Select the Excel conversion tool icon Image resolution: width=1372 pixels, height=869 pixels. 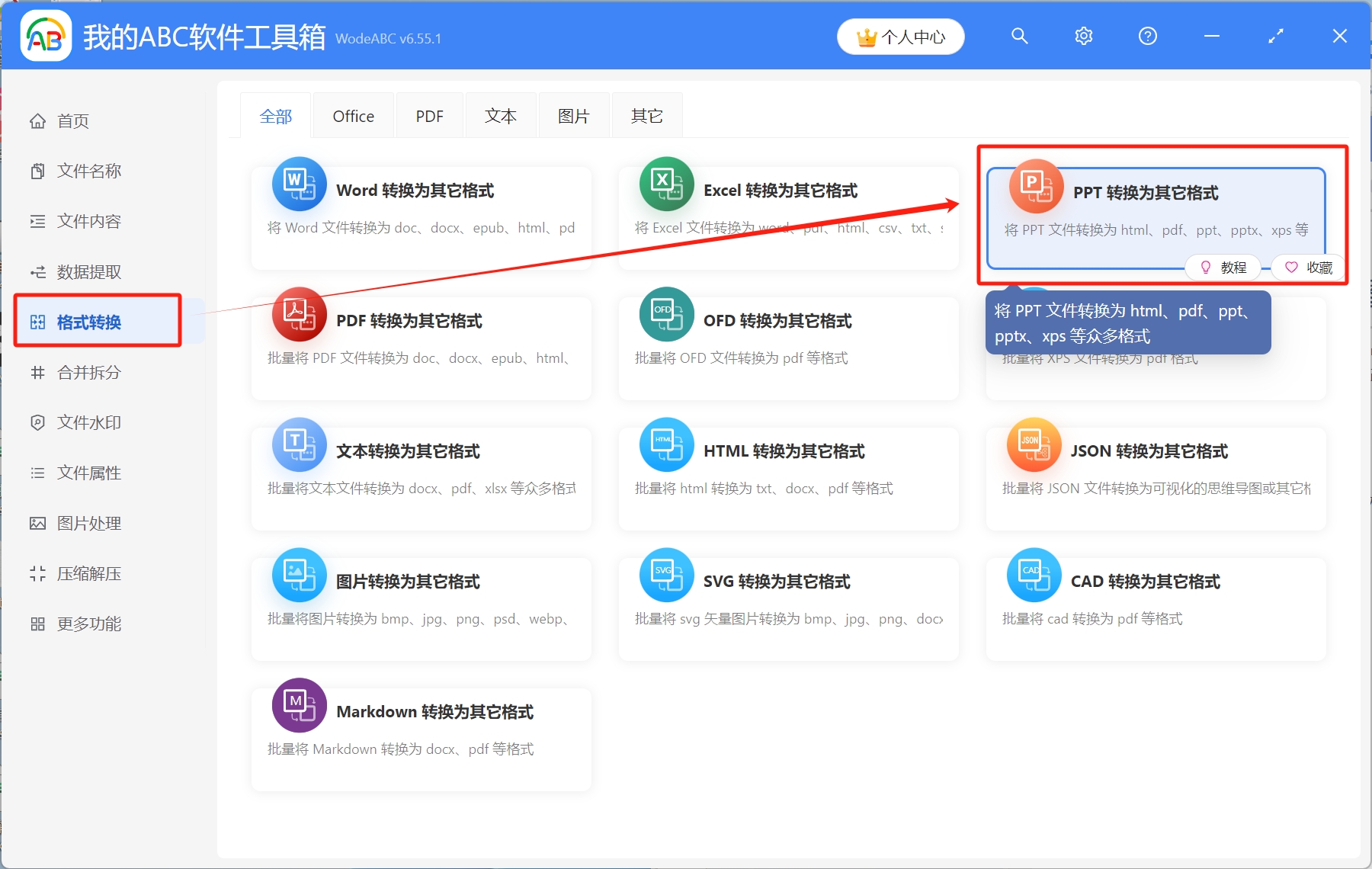tap(666, 184)
